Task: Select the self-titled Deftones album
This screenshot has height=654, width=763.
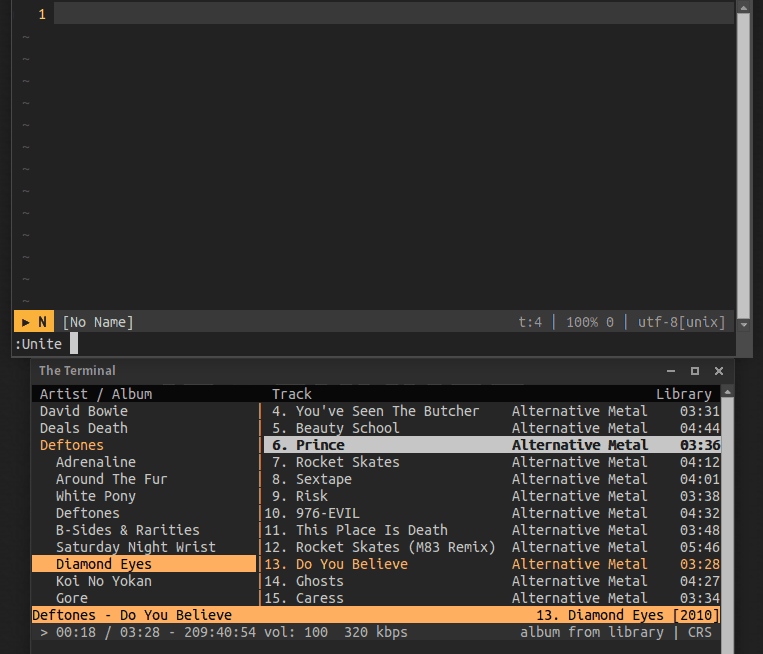Action: point(88,513)
